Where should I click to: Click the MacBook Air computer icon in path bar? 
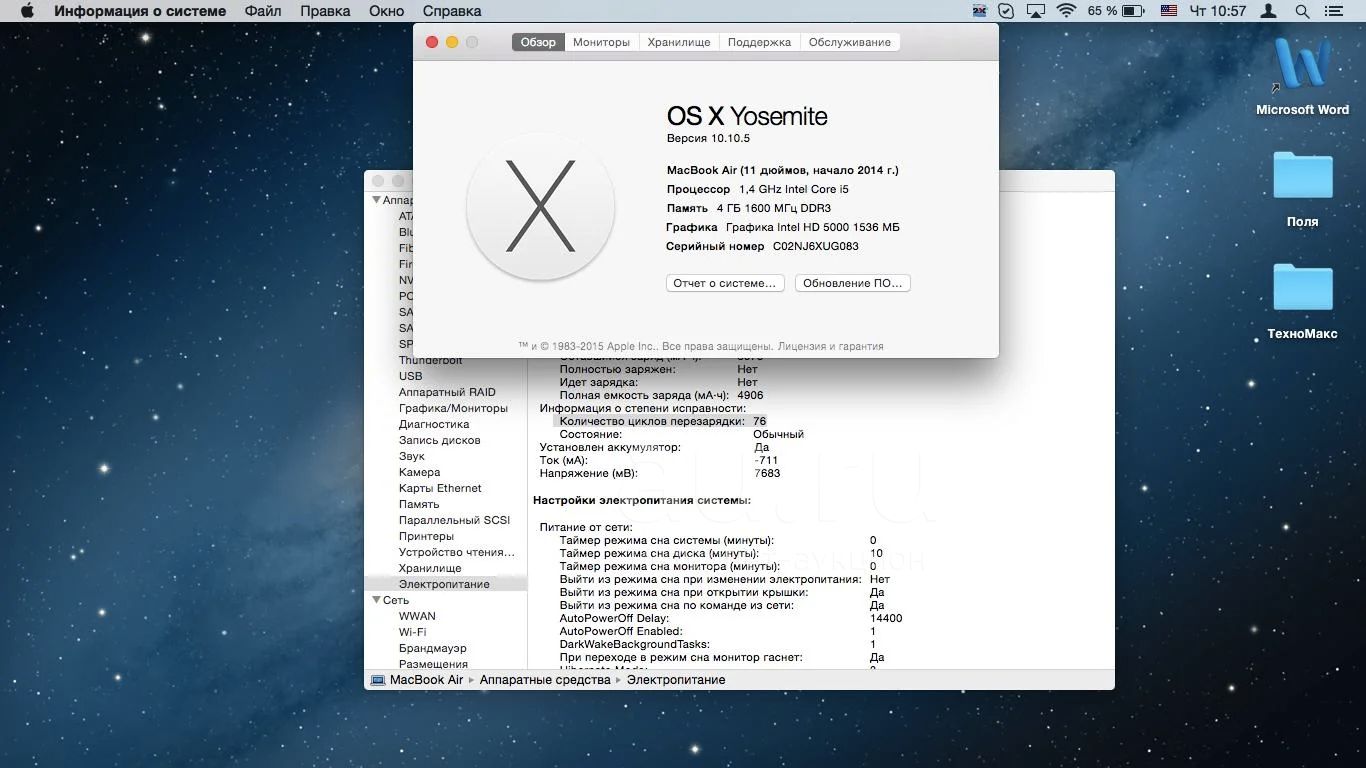tap(377, 680)
